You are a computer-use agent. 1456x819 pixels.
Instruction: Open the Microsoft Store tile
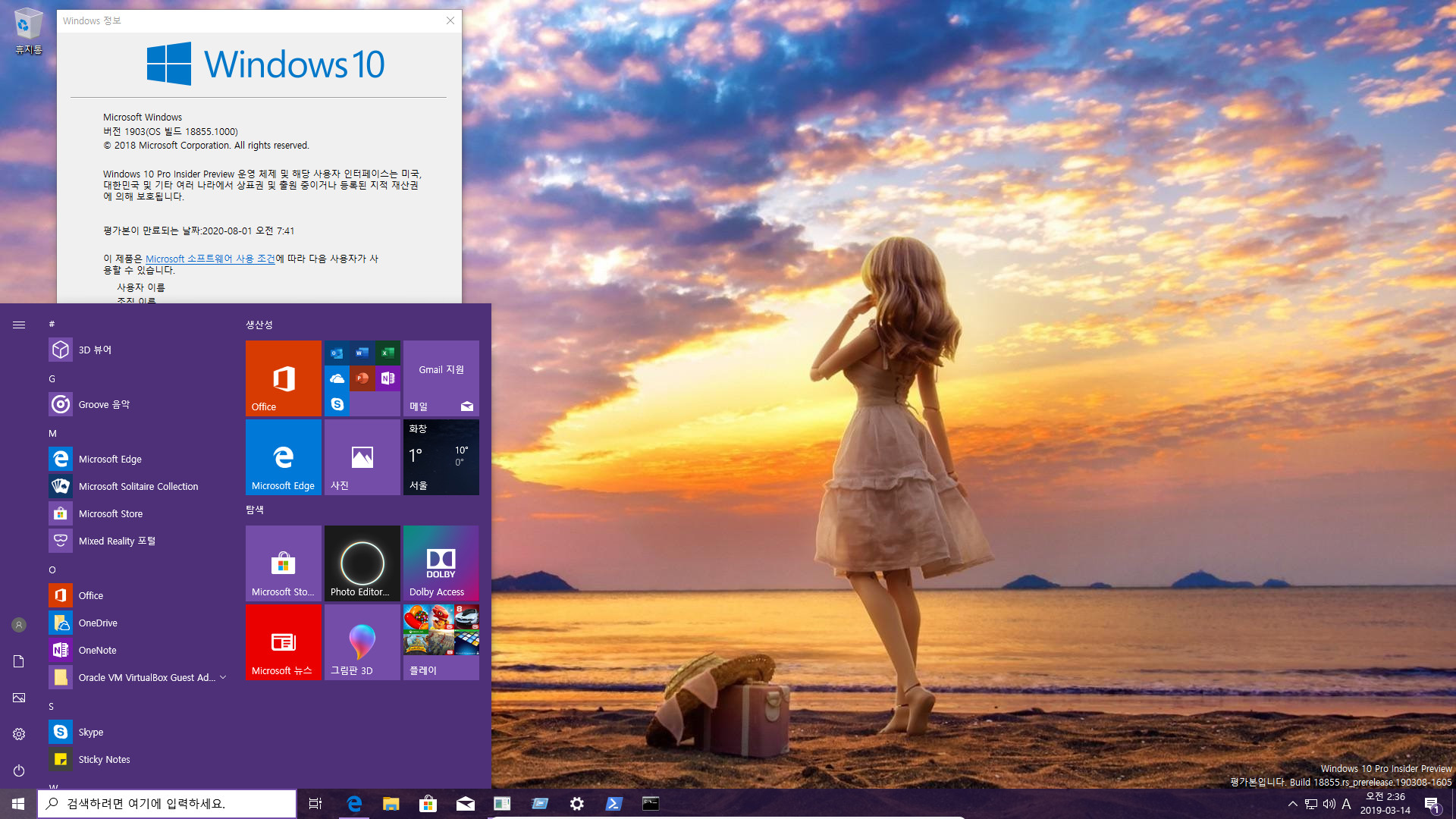[284, 563]
